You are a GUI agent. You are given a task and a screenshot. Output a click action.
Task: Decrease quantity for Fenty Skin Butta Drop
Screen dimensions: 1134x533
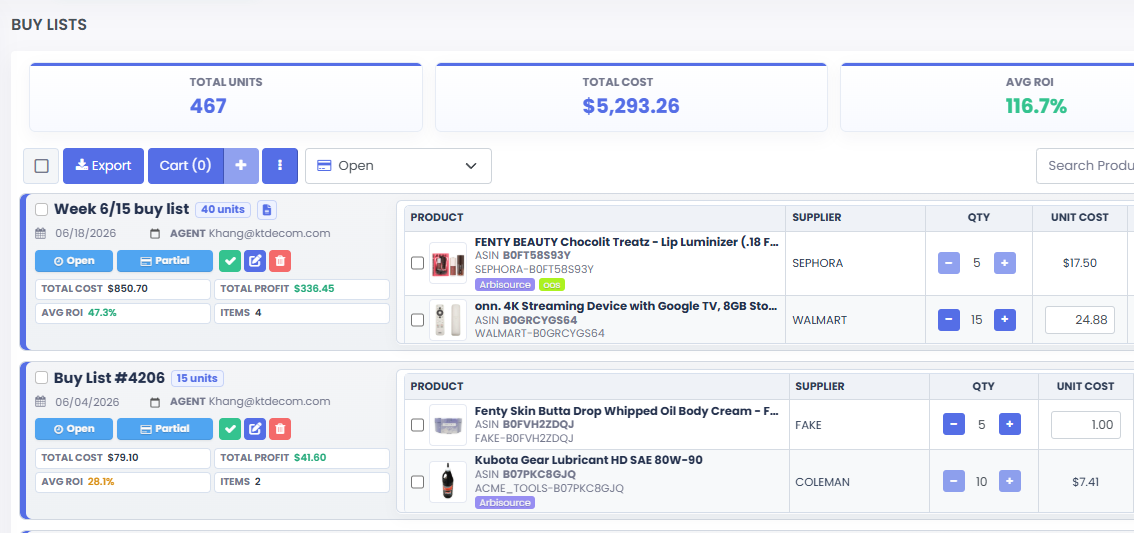pos(954,425)
